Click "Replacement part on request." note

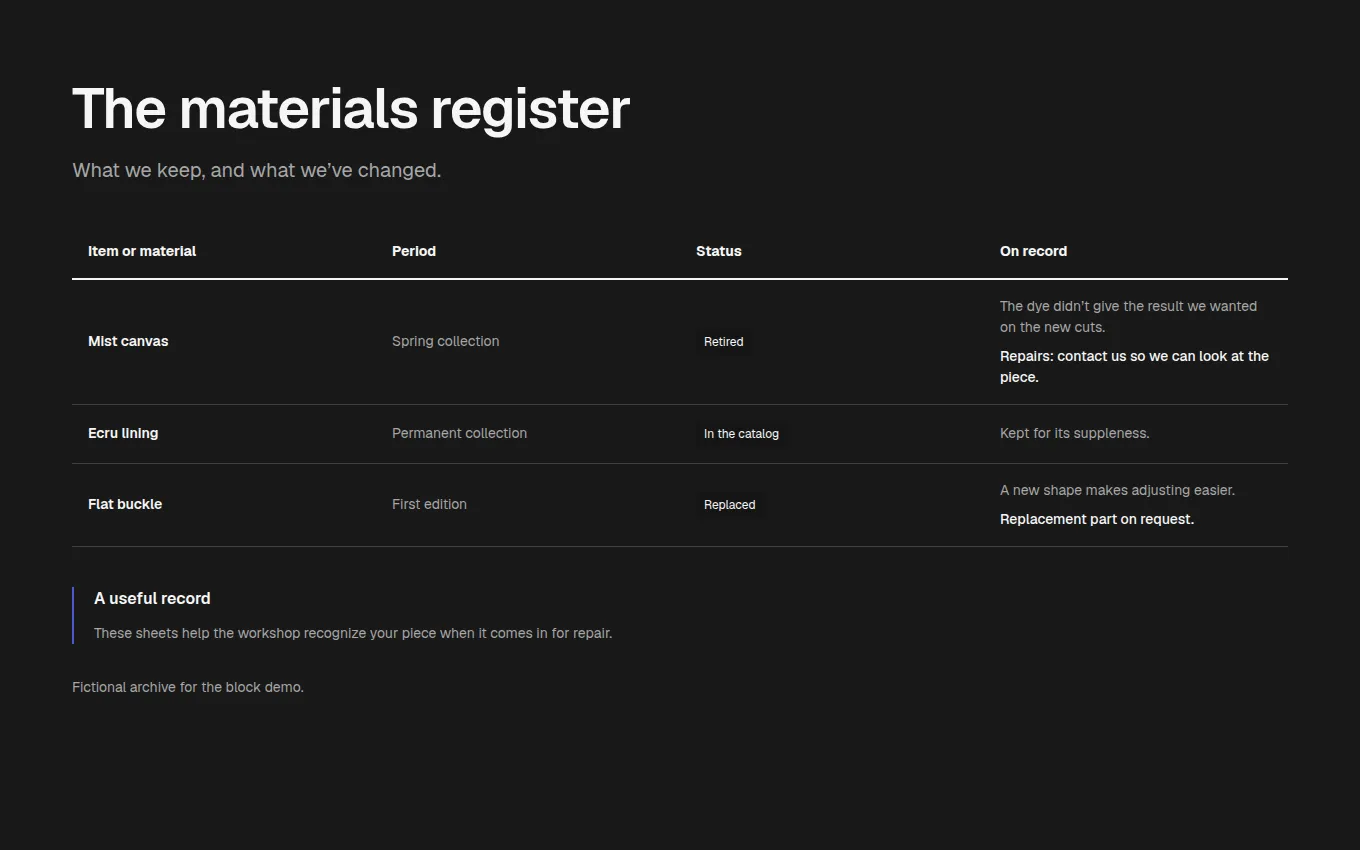(x=1097, y=519)
